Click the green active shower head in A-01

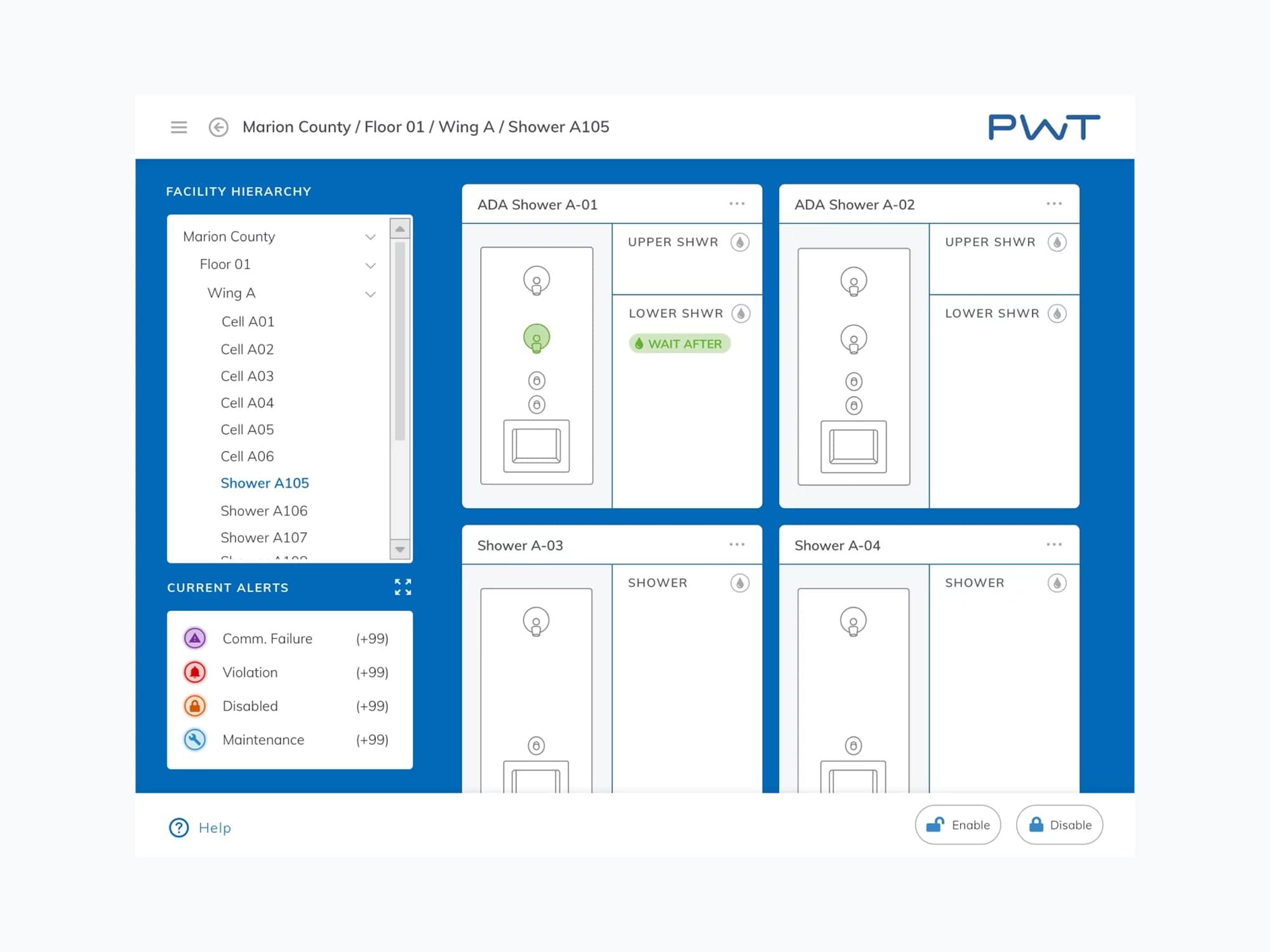537,338
